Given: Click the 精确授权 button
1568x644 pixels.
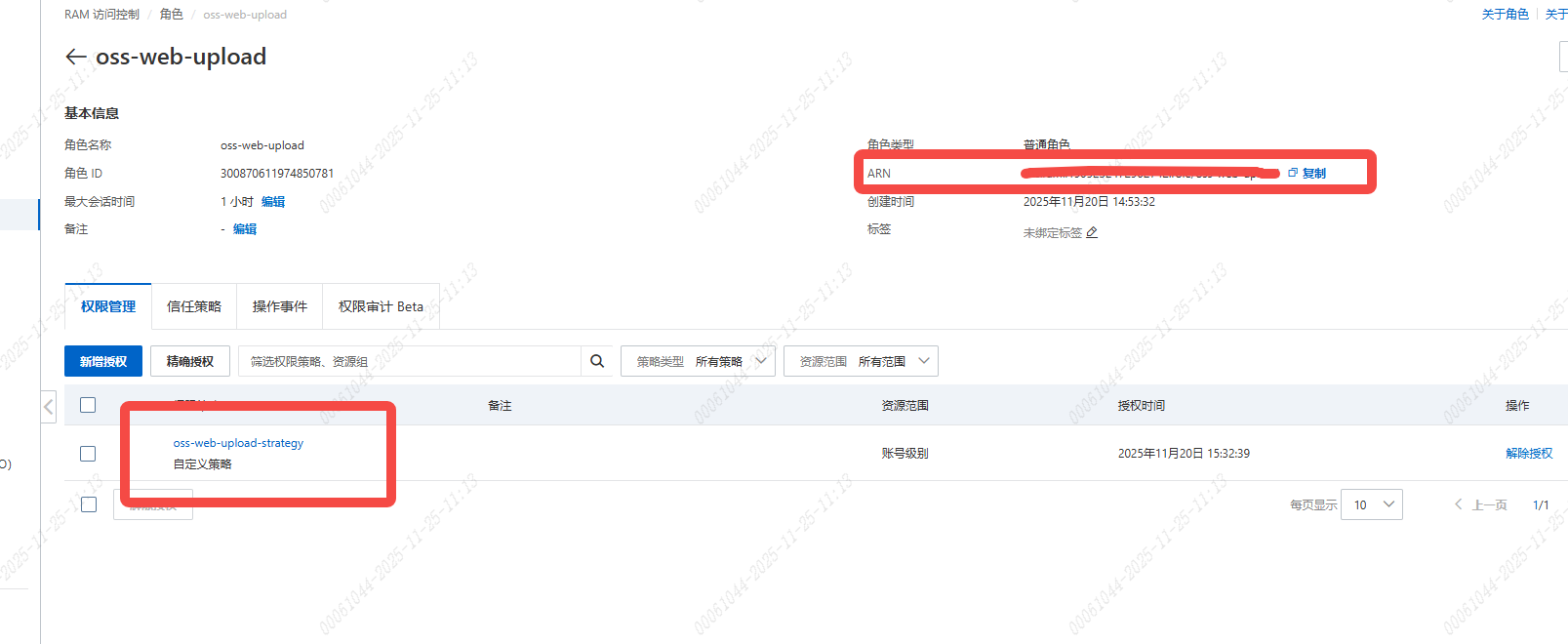Looking at the screenshot, I should [190, 361].
